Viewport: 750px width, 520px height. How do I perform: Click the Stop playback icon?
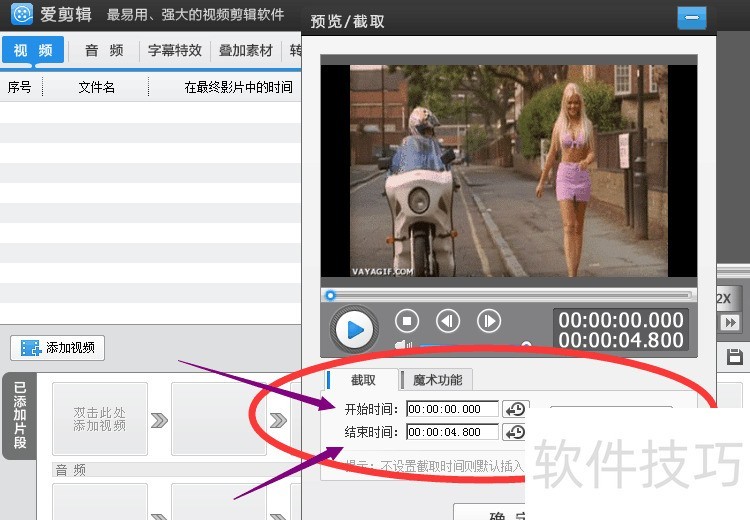406,321
